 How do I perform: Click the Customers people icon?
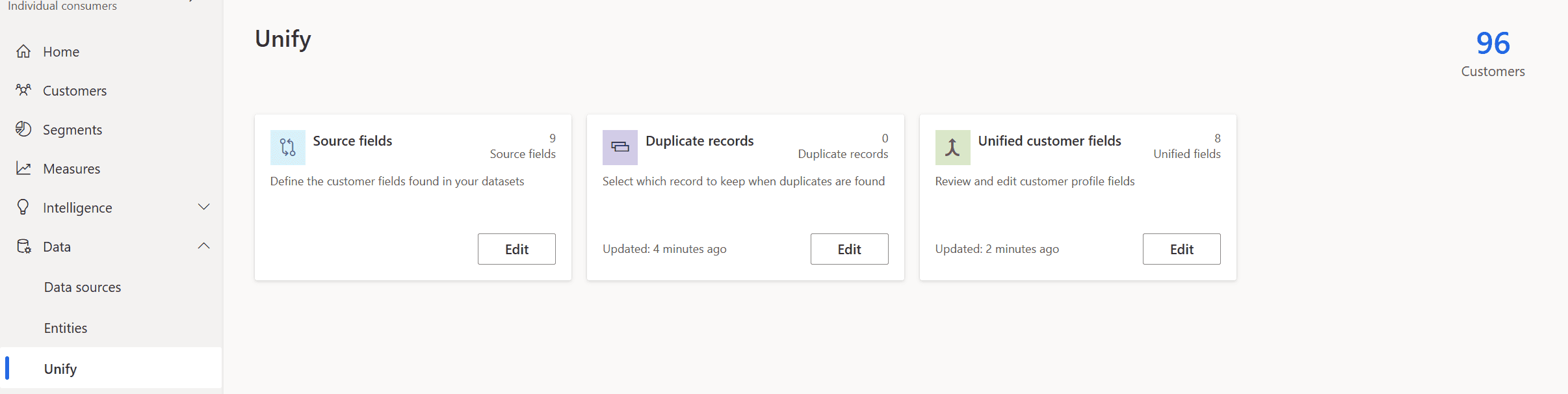tap(23, 90)
